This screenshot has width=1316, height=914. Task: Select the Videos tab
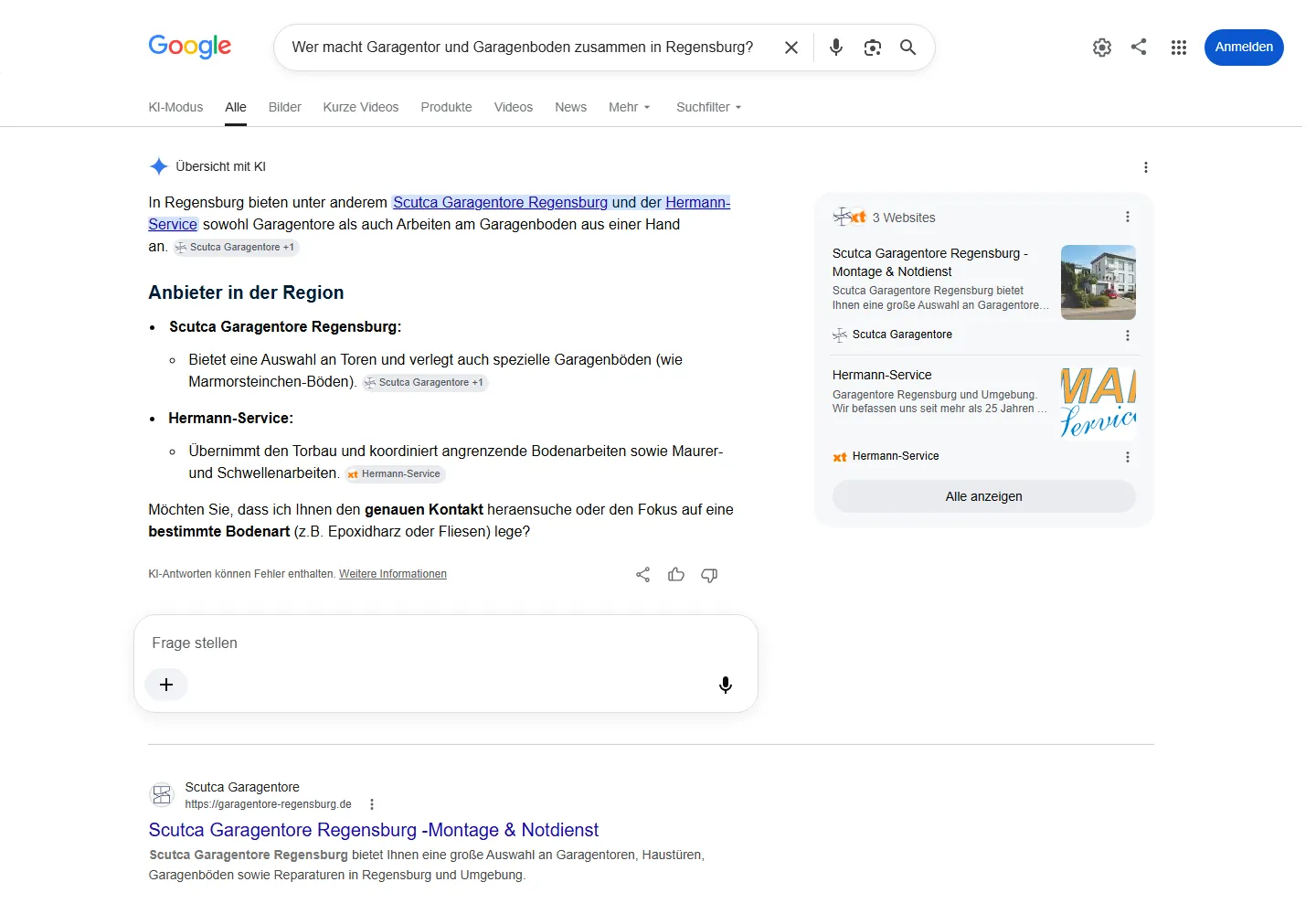pos(514,107)
